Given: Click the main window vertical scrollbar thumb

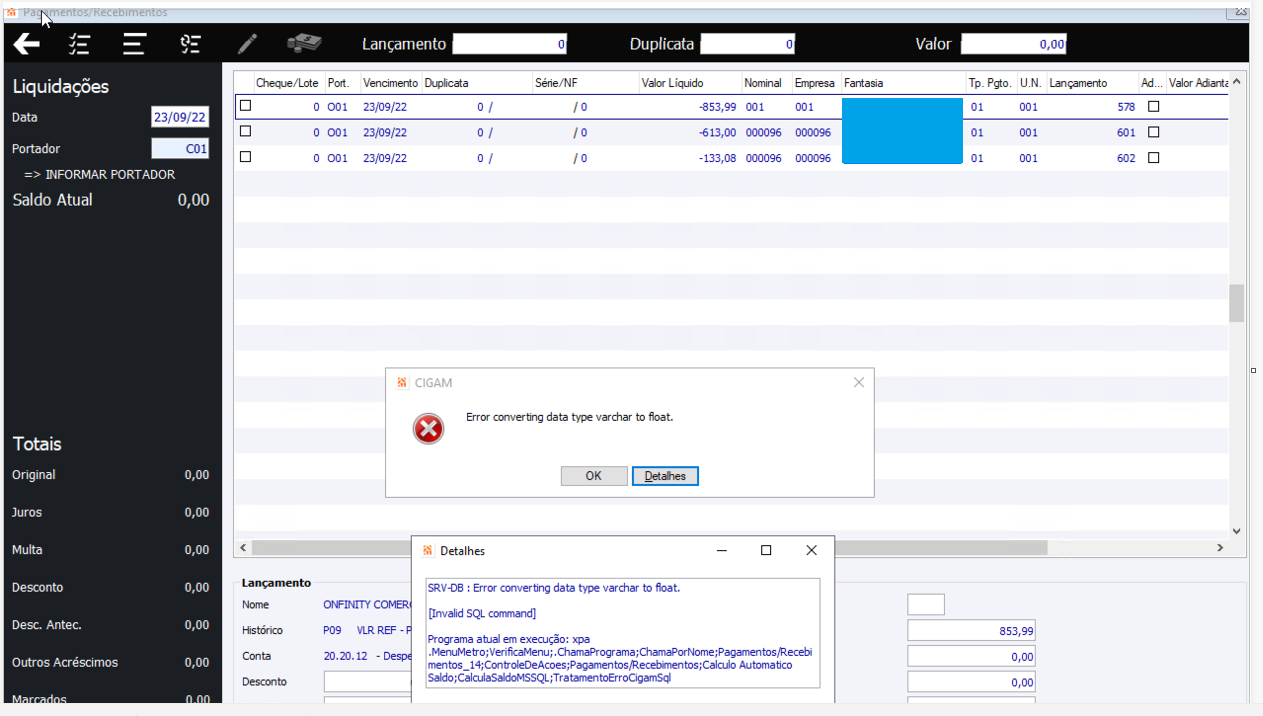Looking at the screenshot, I should point(1237,303).
